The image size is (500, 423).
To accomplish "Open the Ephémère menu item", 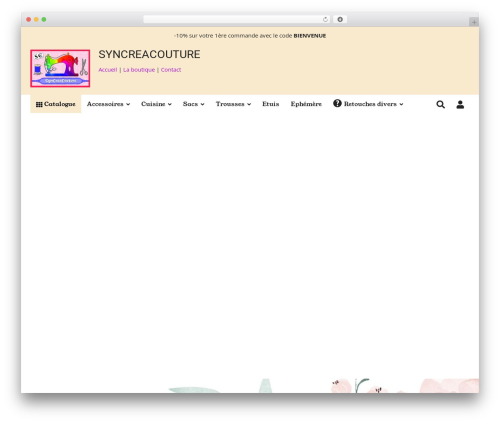I will [x=306, y=104].
